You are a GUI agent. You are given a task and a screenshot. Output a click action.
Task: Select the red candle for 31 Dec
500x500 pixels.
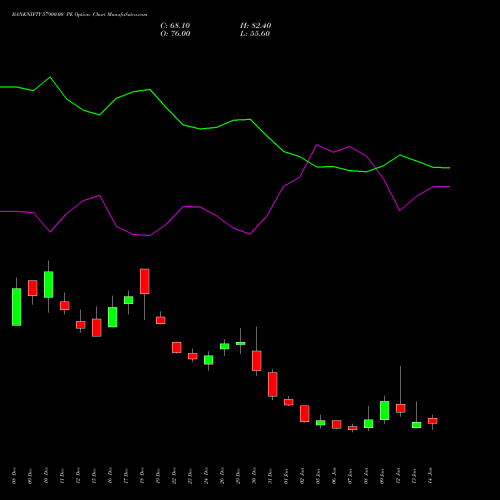[273, 384]
